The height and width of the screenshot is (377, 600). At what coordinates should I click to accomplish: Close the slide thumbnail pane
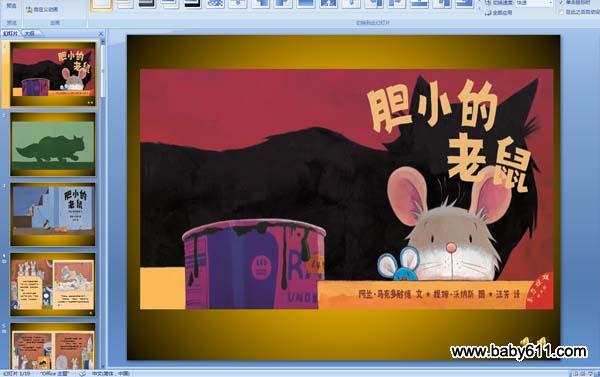[101, 34]
